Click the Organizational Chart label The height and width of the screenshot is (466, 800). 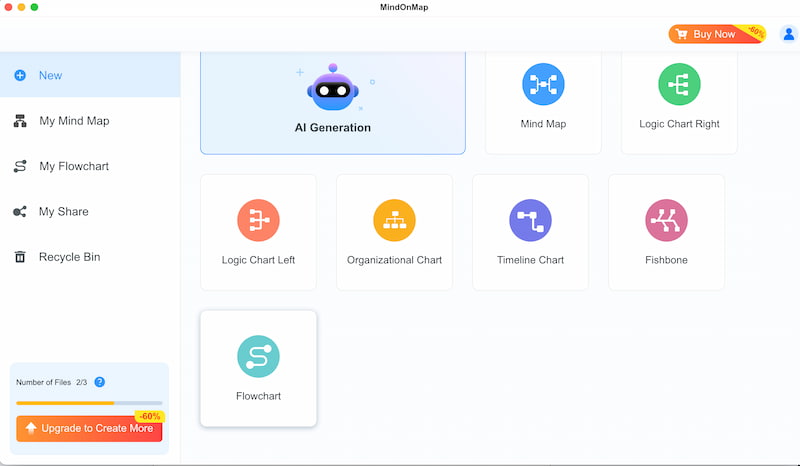point(394,260)
